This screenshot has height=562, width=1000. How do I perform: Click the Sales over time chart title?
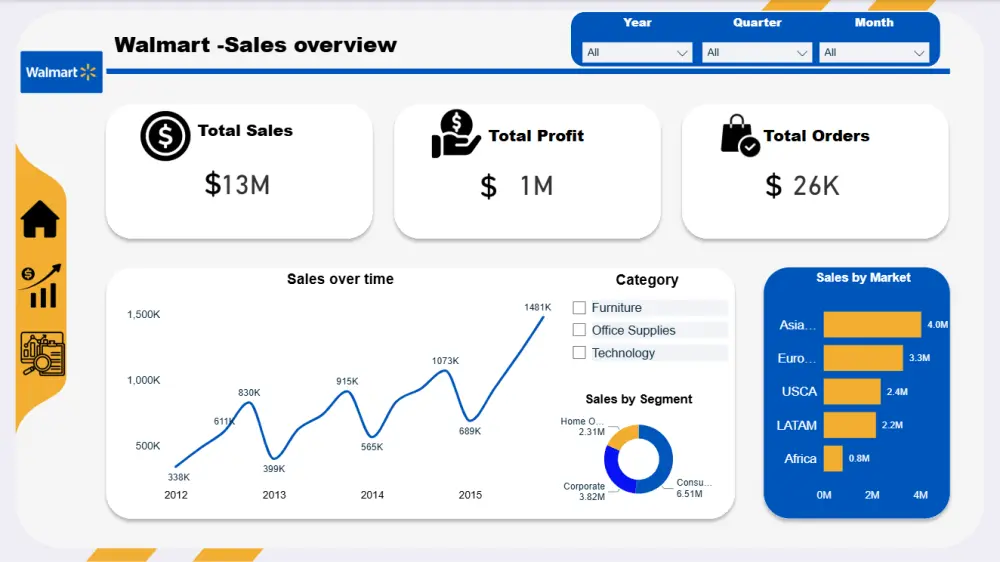[x=340, y=279]
